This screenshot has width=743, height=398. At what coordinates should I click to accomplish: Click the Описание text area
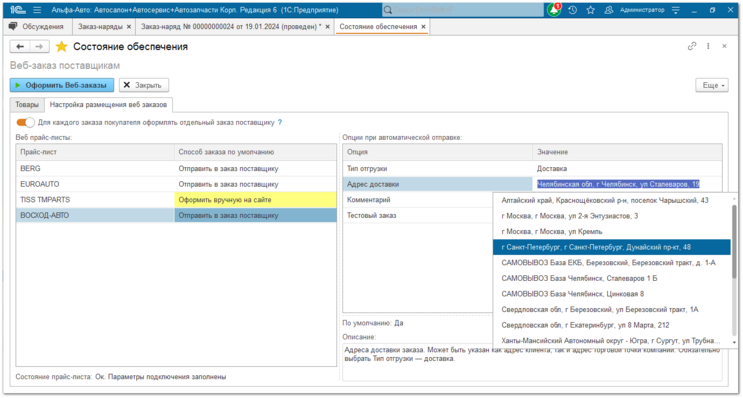click(532, 362)
